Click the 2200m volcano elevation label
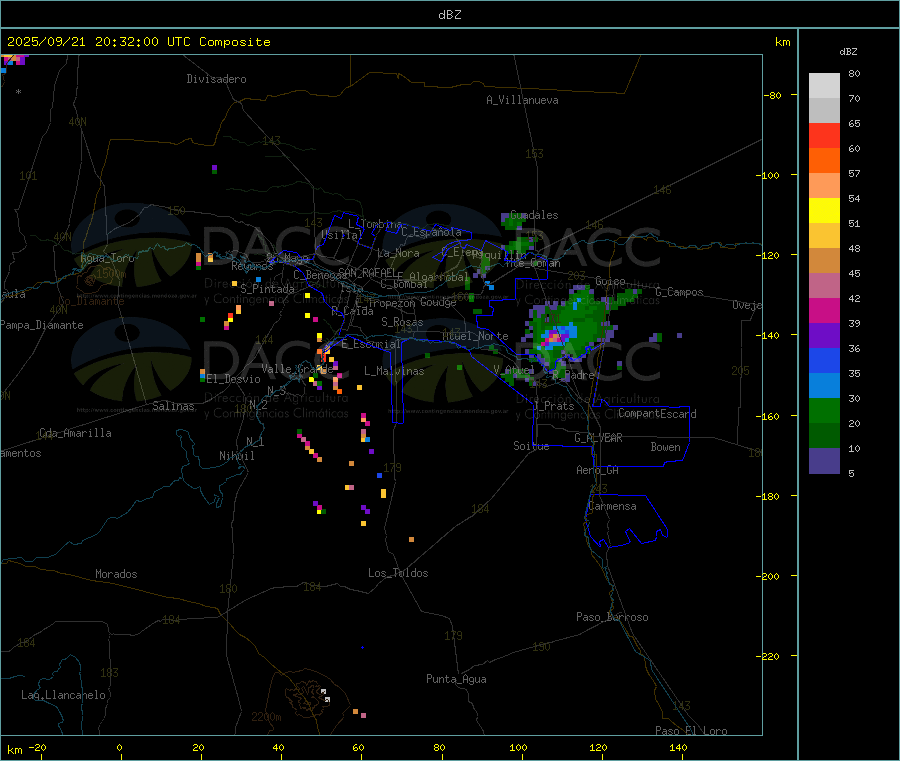This screenshot has height=761, width=900. [266, 717]
